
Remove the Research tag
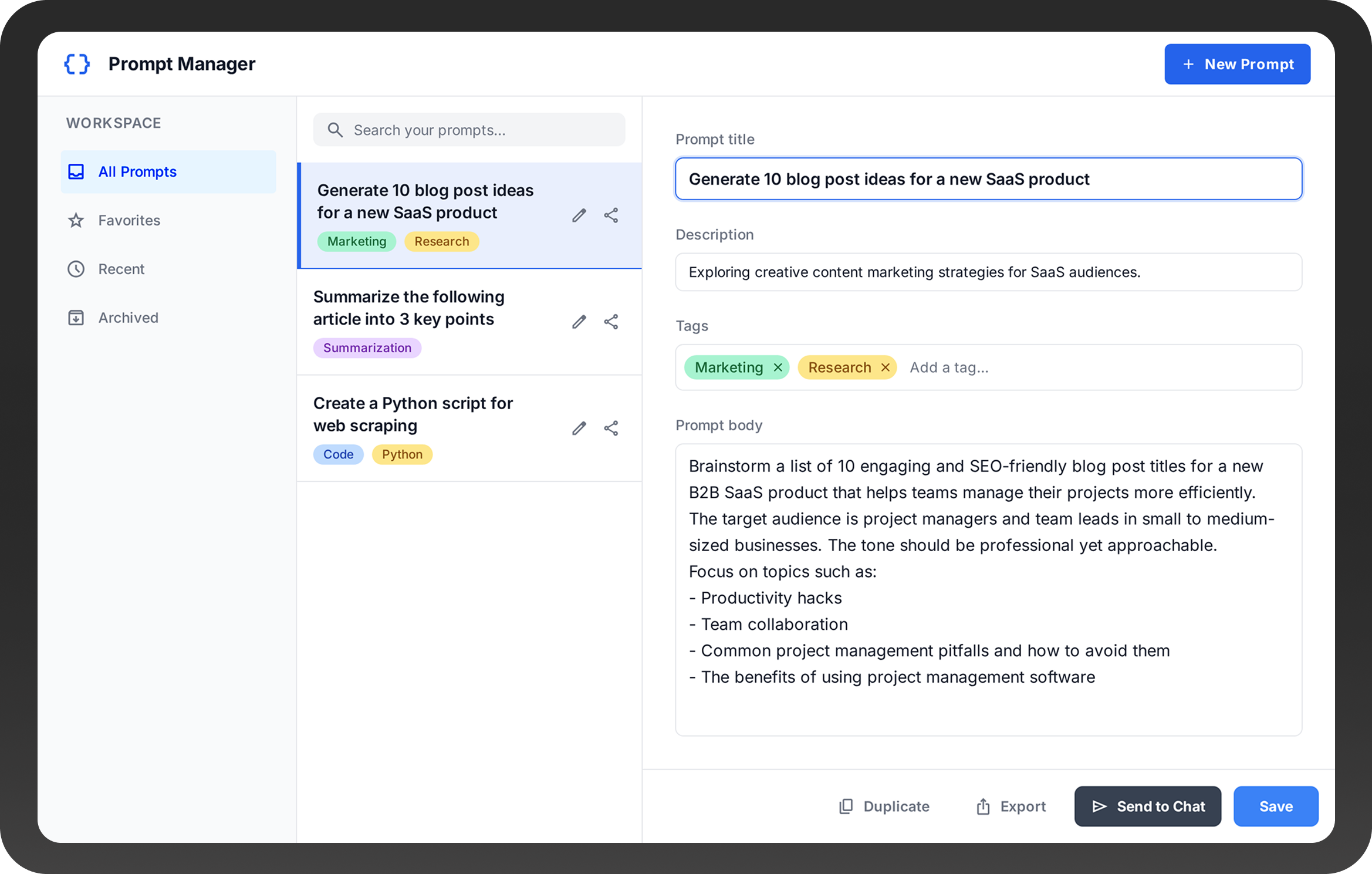tap(885, 367)
